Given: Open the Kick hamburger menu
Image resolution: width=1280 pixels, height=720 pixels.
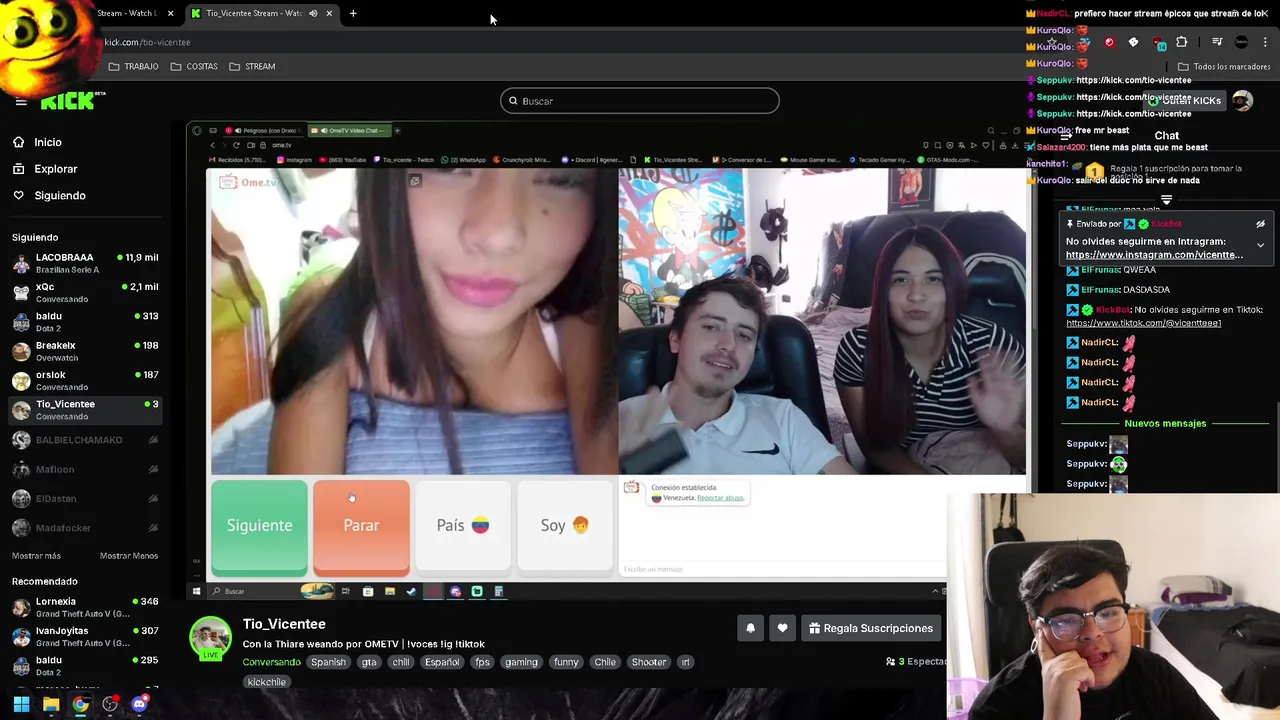Looking at the screenshot, I should tap(20, 101).
